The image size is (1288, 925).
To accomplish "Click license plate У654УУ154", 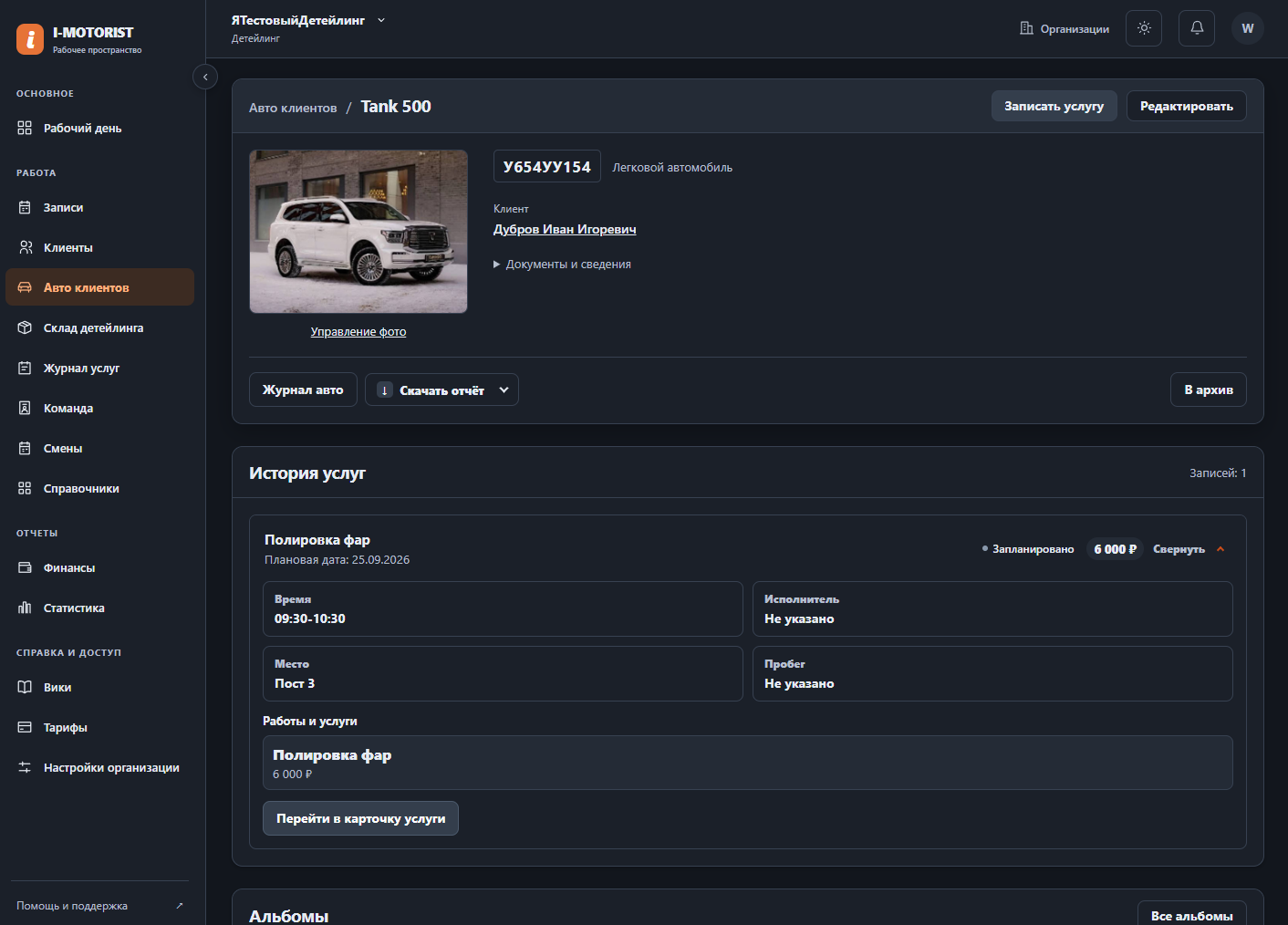I will click(547, 167).
